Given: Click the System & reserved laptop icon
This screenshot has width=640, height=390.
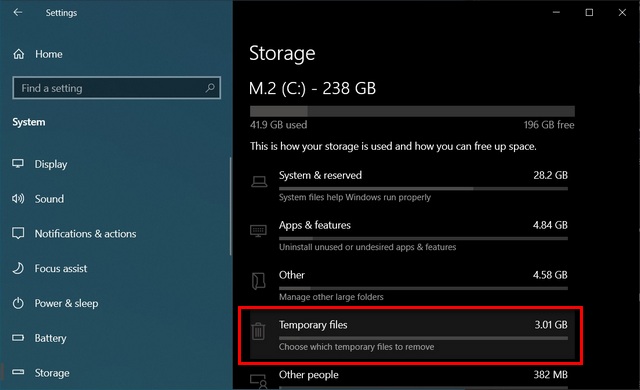Looking at the screenshot, I should (259, 182).
